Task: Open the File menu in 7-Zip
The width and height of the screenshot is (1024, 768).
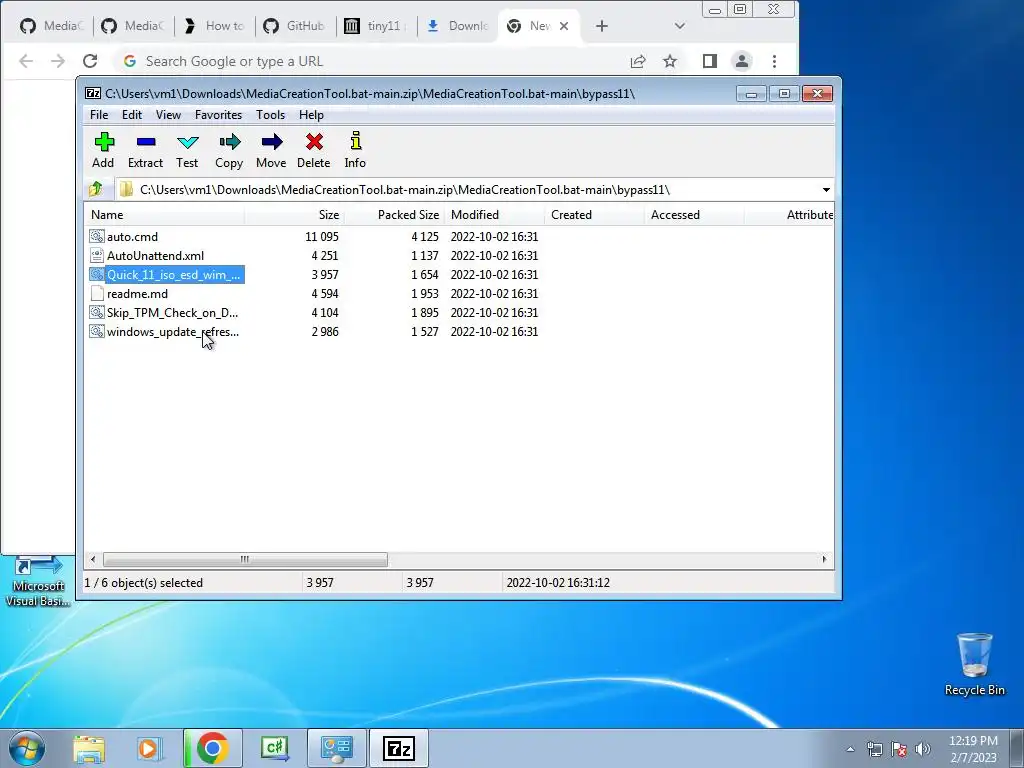Action: tap(99, 115)
